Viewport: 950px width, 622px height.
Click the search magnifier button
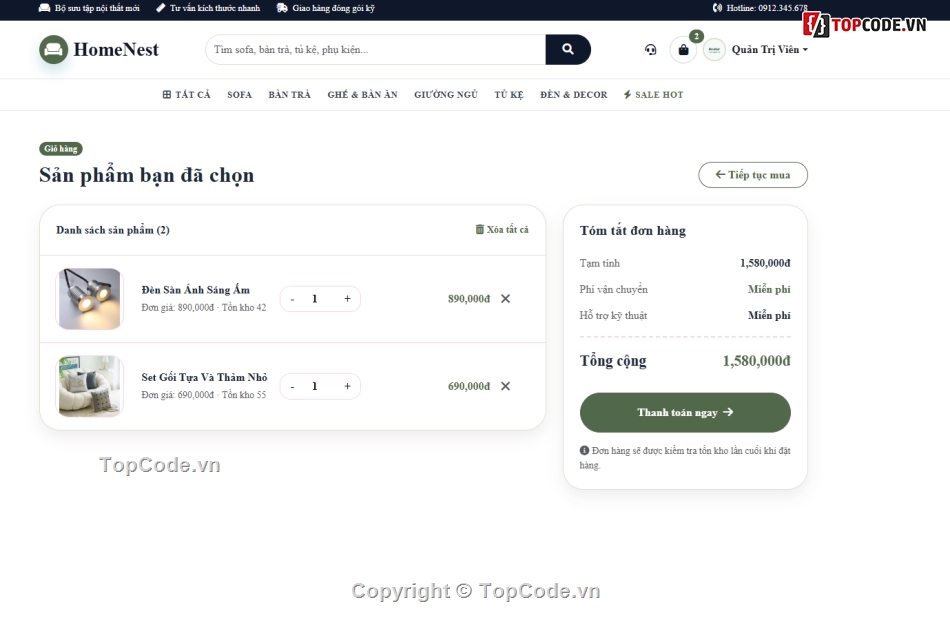568,50
